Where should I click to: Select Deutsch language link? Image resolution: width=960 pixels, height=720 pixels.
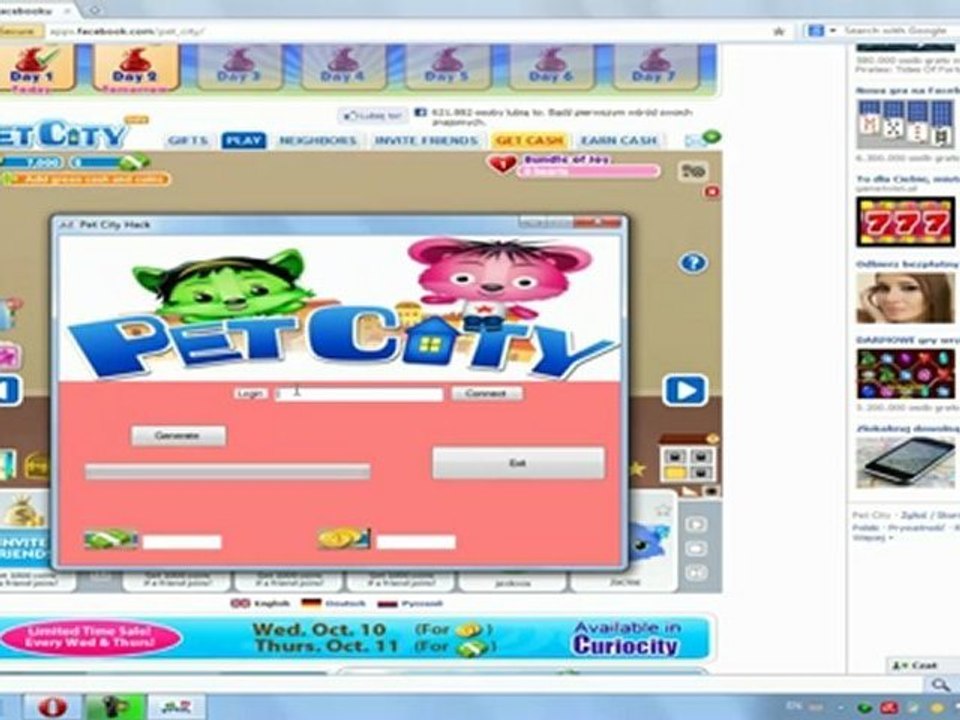[x=334, y=604]
